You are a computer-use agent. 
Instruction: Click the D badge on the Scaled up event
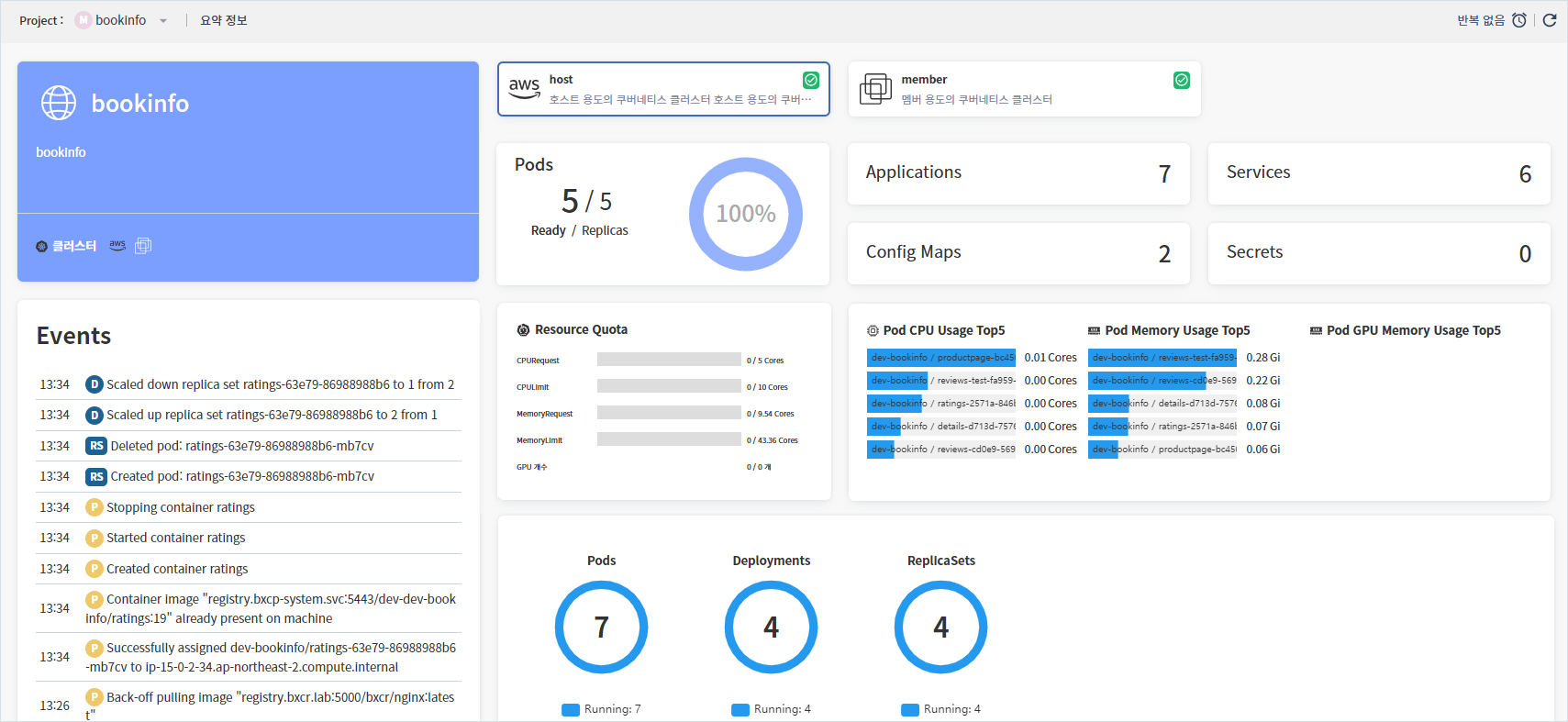tap(94, 415)
